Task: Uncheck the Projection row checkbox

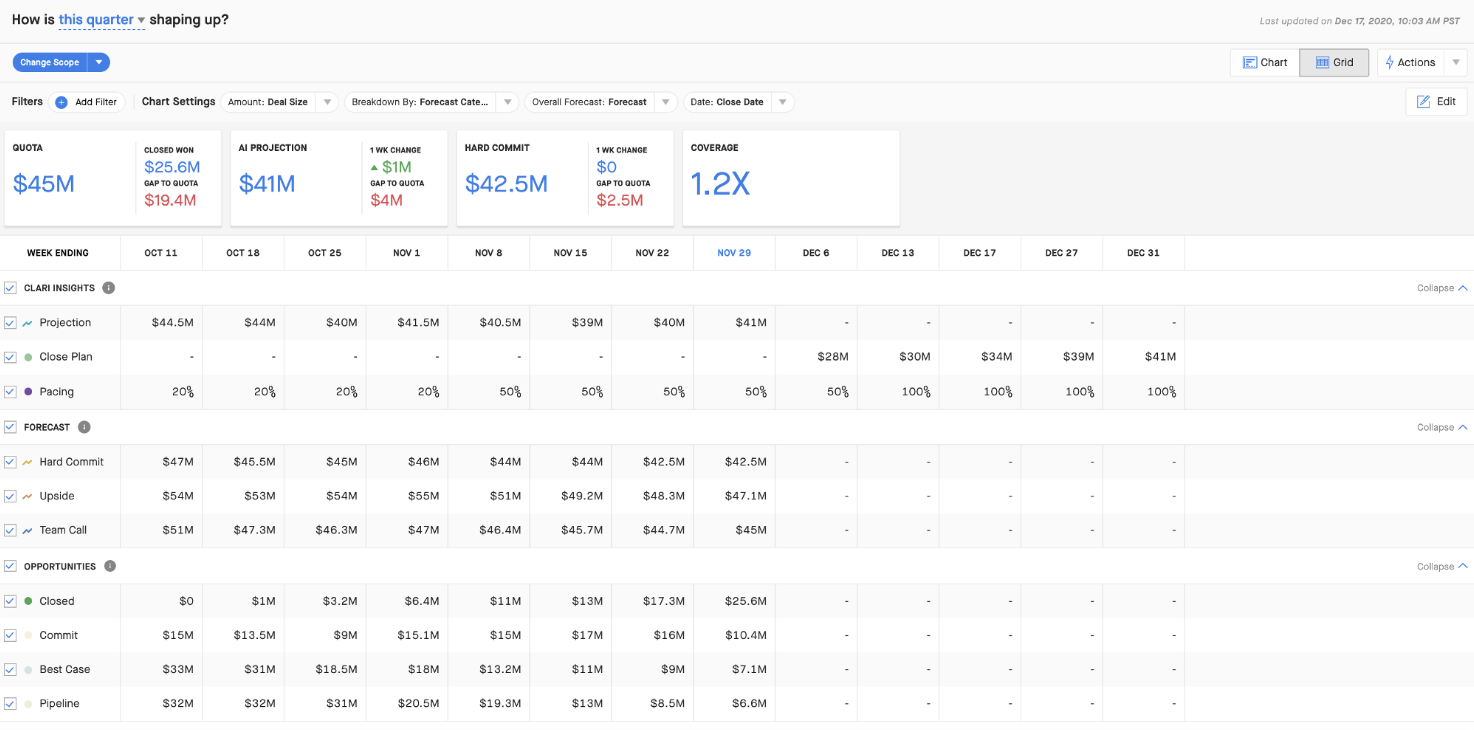Action: tap(10, 323)
